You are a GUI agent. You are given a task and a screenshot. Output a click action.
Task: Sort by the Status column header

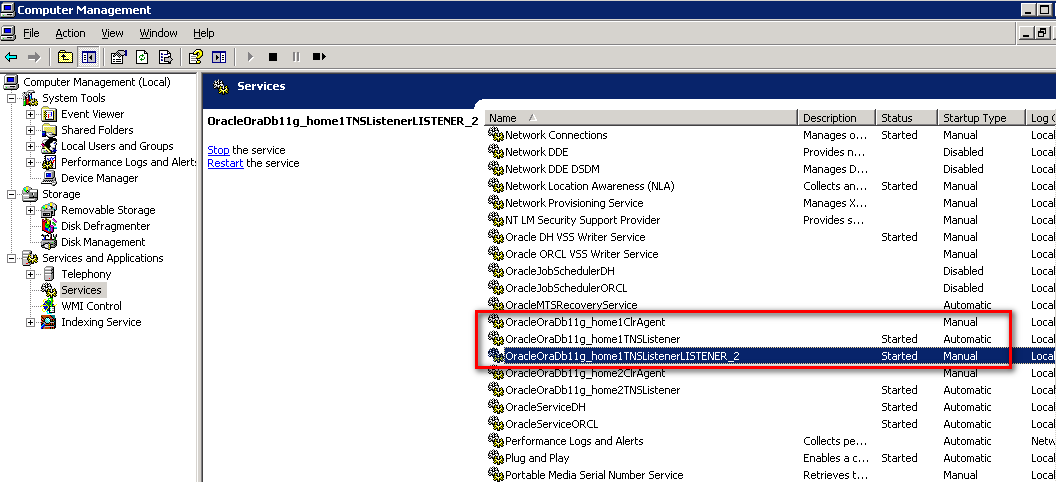(907, 118)
